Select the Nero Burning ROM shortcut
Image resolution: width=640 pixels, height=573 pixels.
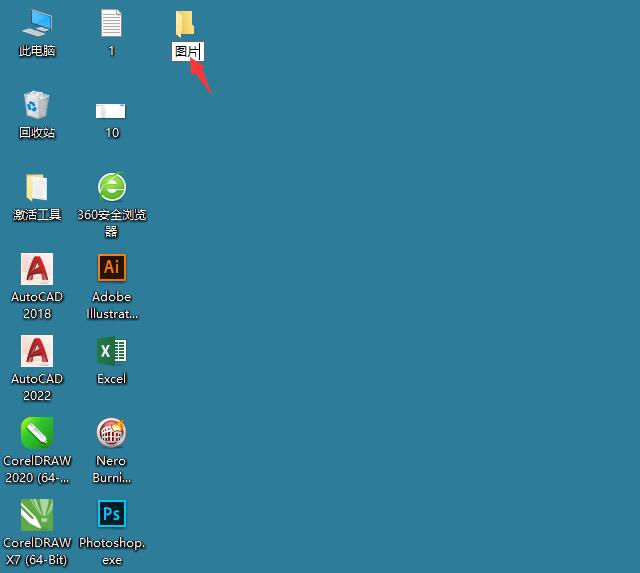point(111,433)
